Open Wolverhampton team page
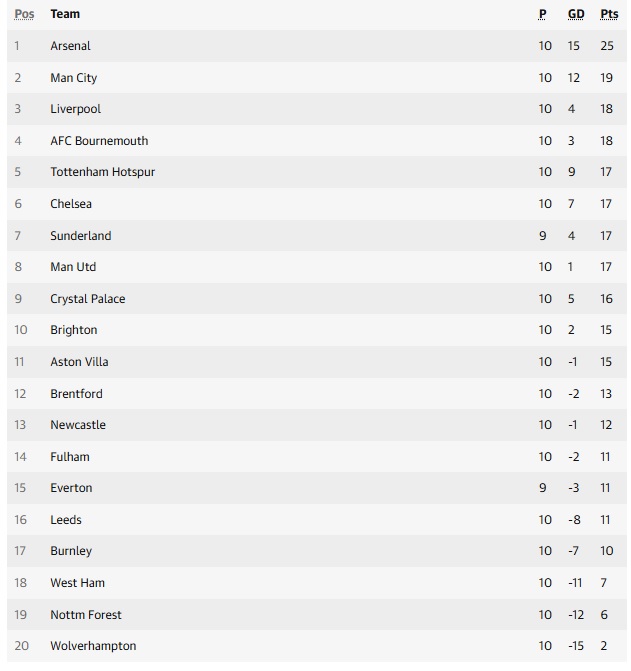This screenshot has width=631, height=671. pos(93,646)
